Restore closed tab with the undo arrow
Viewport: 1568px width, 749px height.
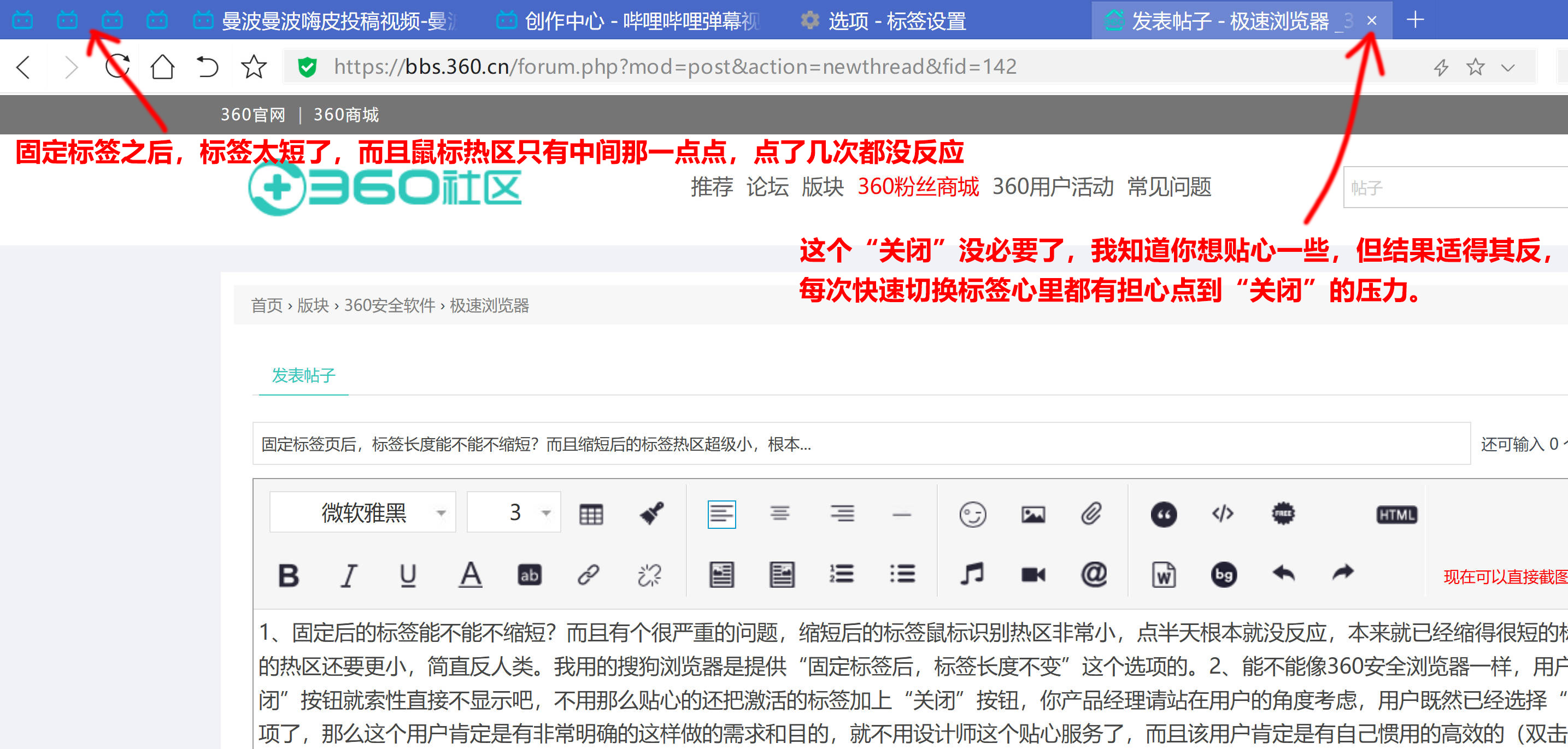[x=207, y=66]
